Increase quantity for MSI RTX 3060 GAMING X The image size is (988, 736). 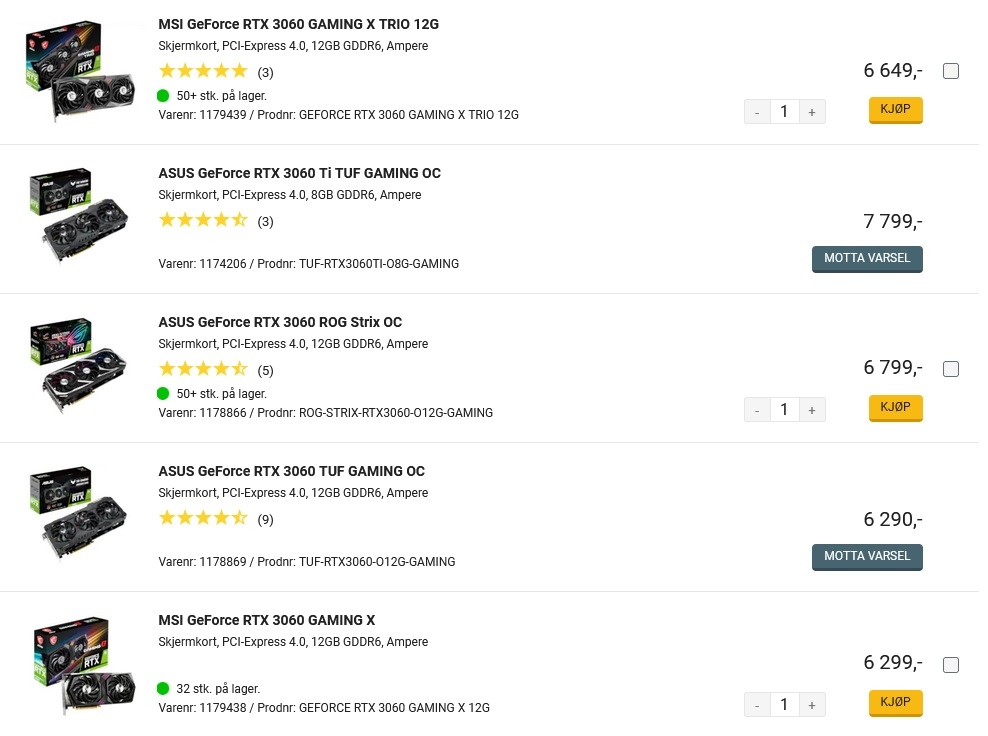tap(812, 705)
